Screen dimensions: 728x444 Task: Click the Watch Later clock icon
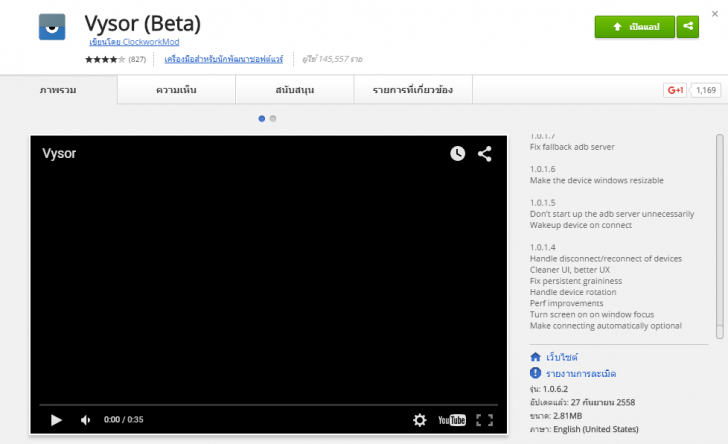click(457, 153)
